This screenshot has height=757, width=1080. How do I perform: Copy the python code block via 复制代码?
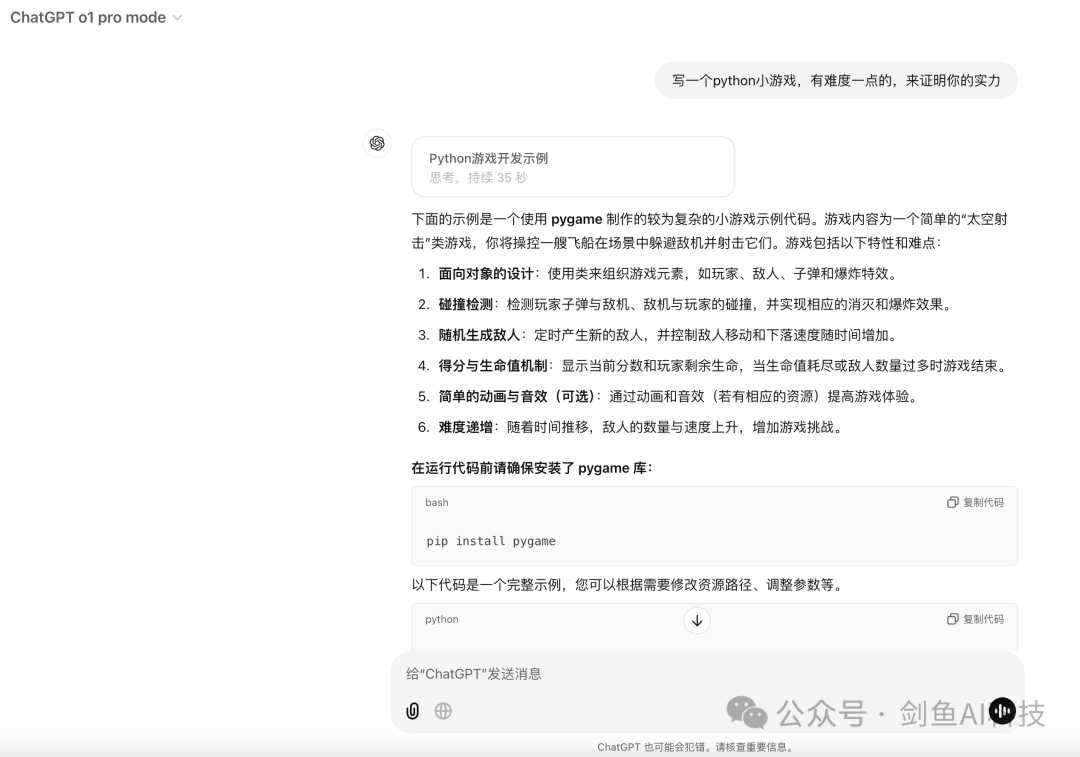coord(975,619)
